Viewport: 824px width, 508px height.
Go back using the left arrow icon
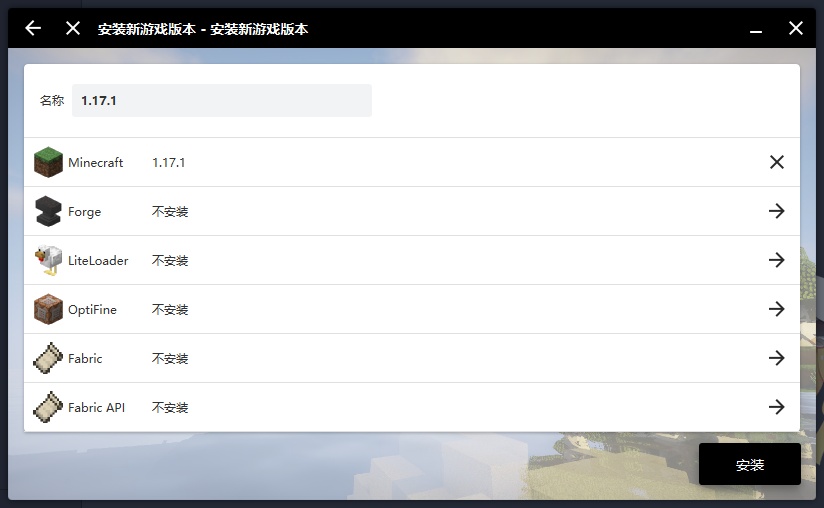click(x=33, y=28)
